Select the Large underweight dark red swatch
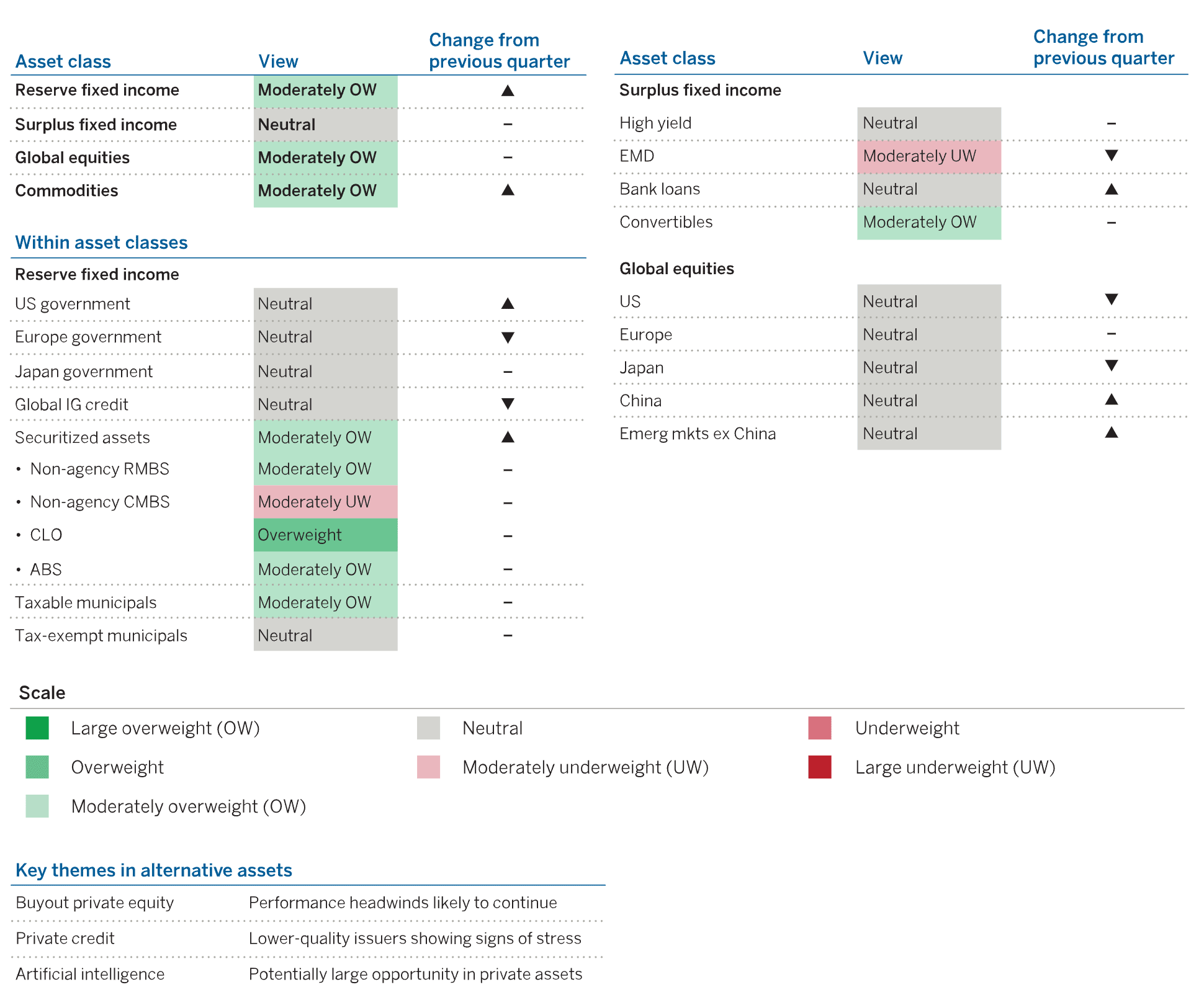Viewport: 1204px width, 995px height. 820,767
